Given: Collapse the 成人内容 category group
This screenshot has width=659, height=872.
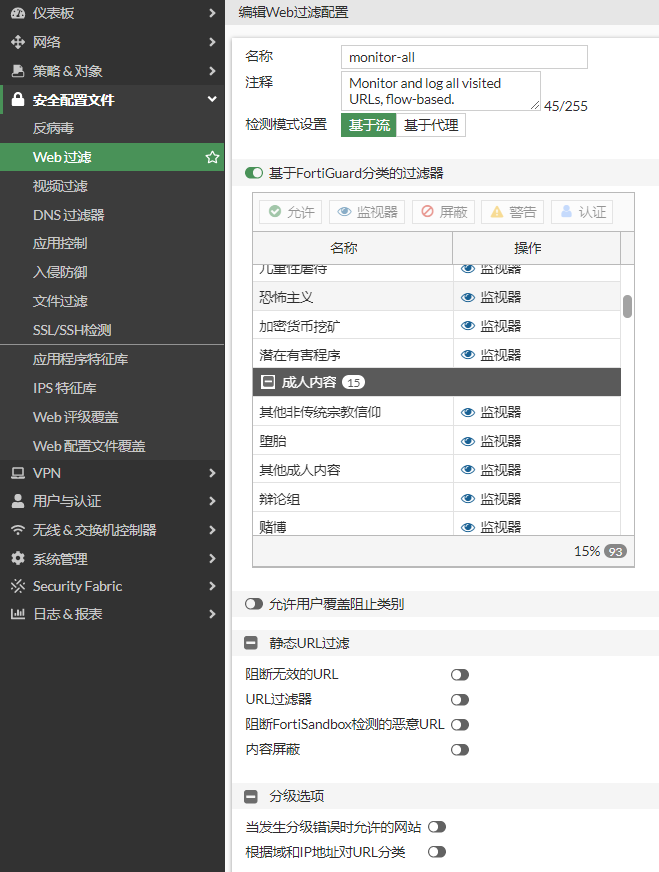Looking at the screenshot, I should pyautogui.click(x=267, y=382).
